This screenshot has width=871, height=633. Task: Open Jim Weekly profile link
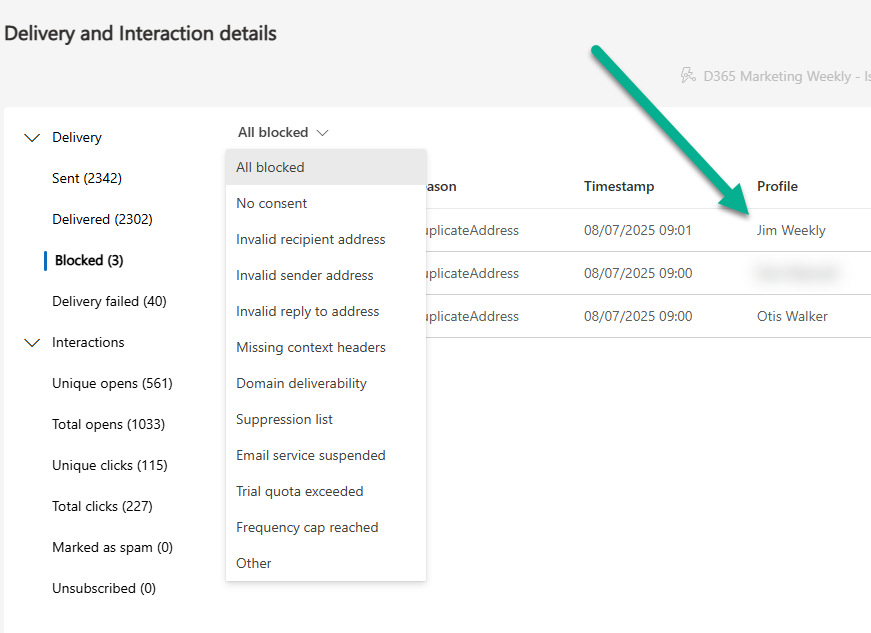pos(791,230)
